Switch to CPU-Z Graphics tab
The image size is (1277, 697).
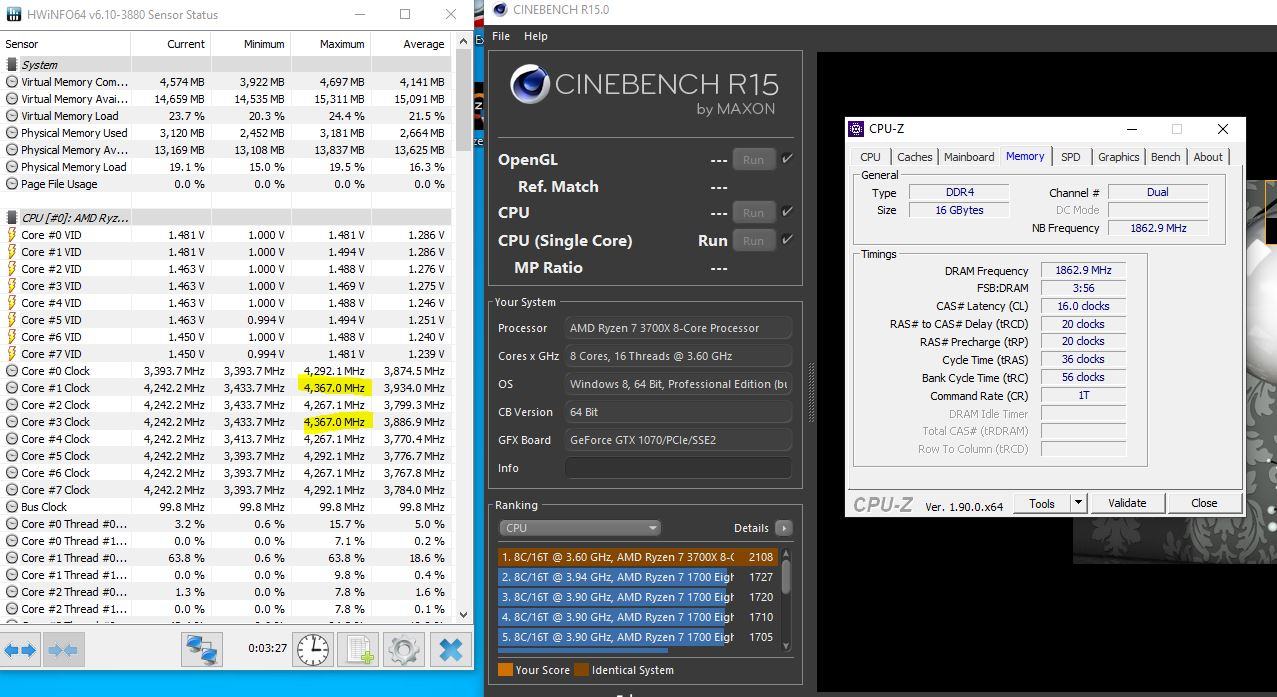coord(1118,157)
